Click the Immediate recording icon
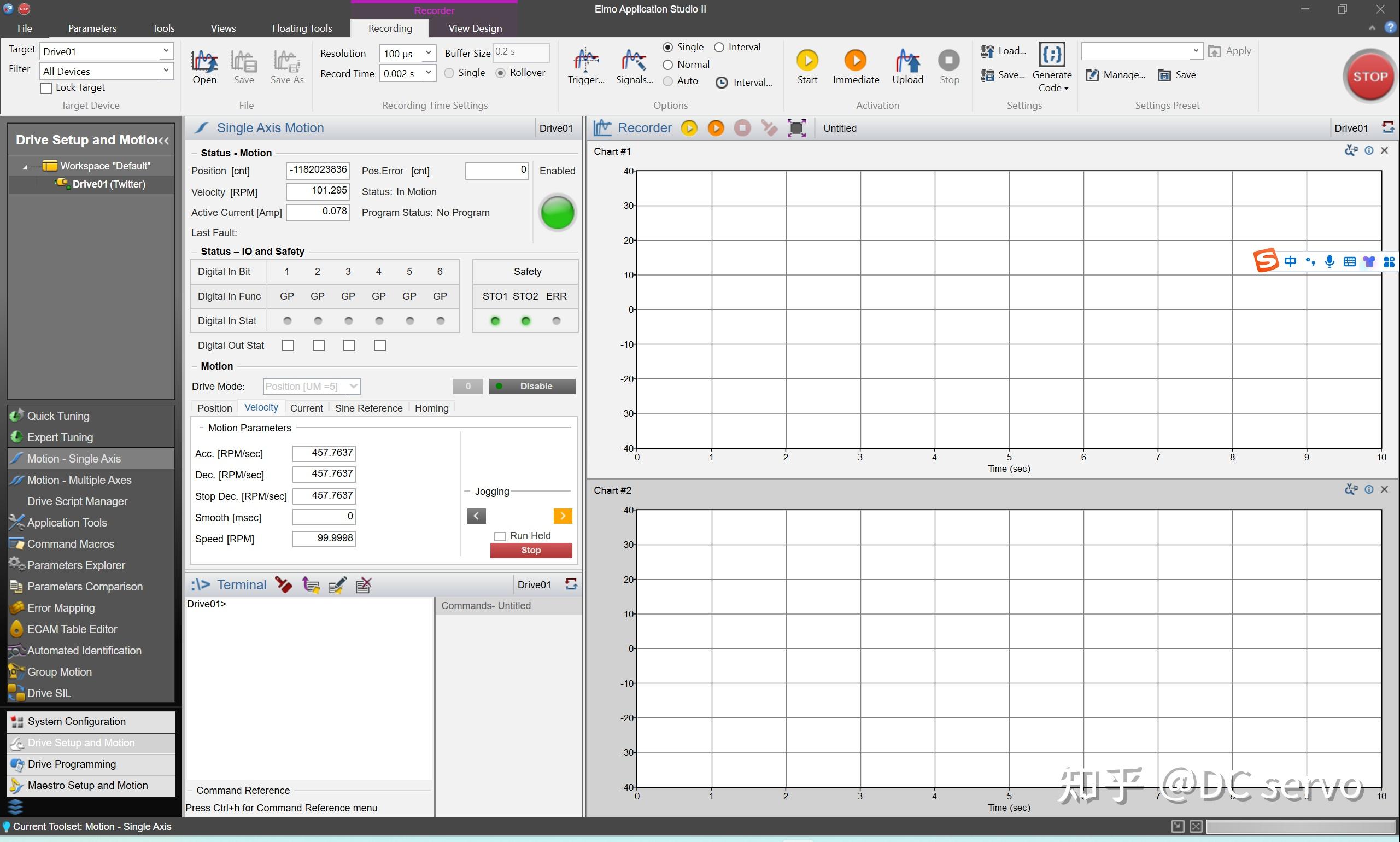Screen dimensions: 1400x842 pyautogui.click(x=856, y=61)
